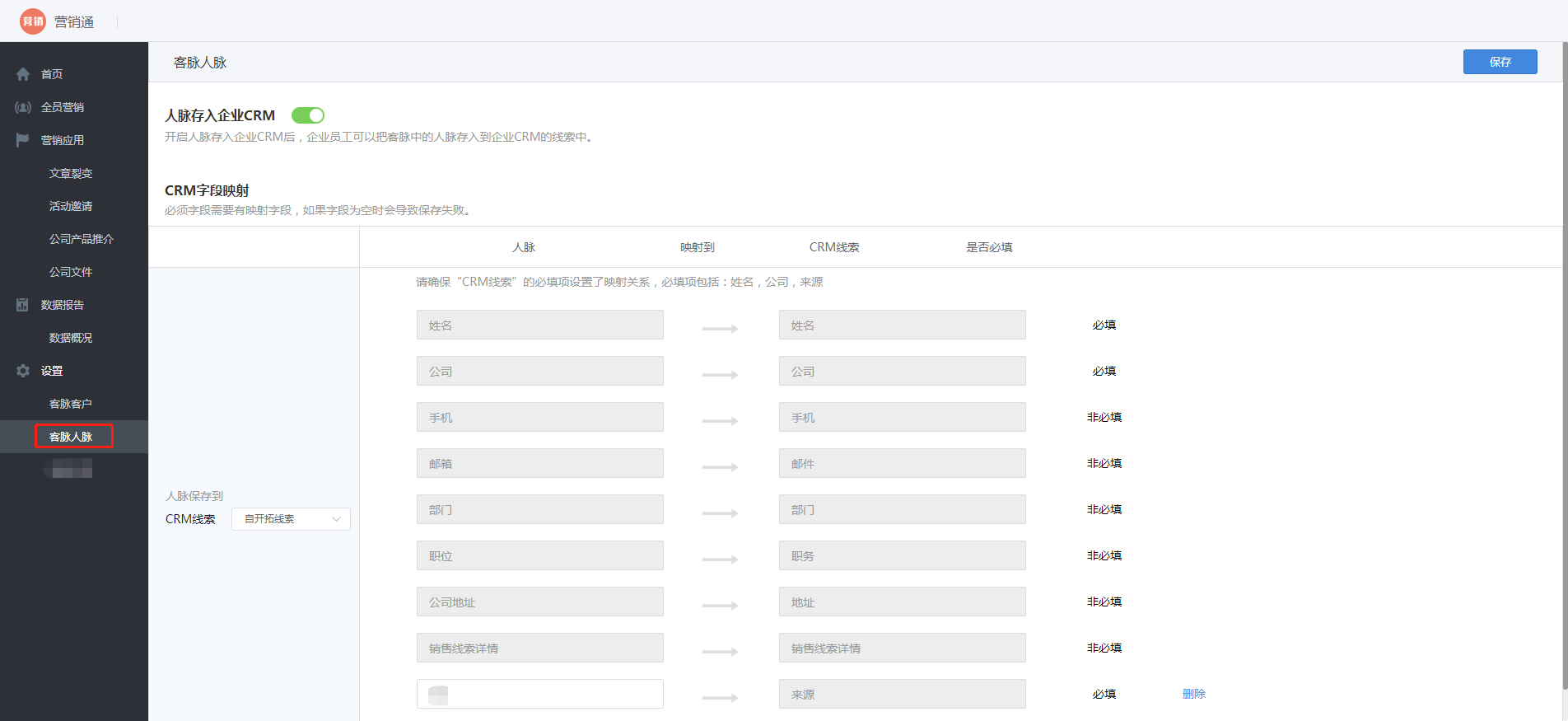Click the 全员营销 people icon
This screenshot has height=721, width=1568.
(23, 107)
